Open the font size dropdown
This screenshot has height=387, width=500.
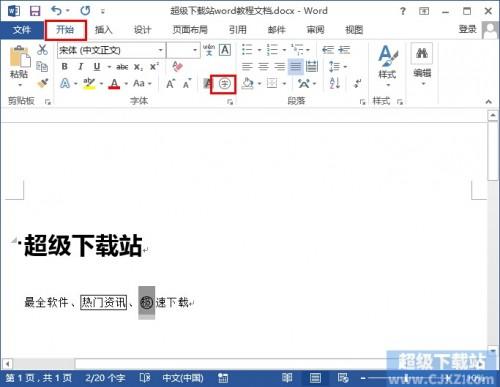195,50
